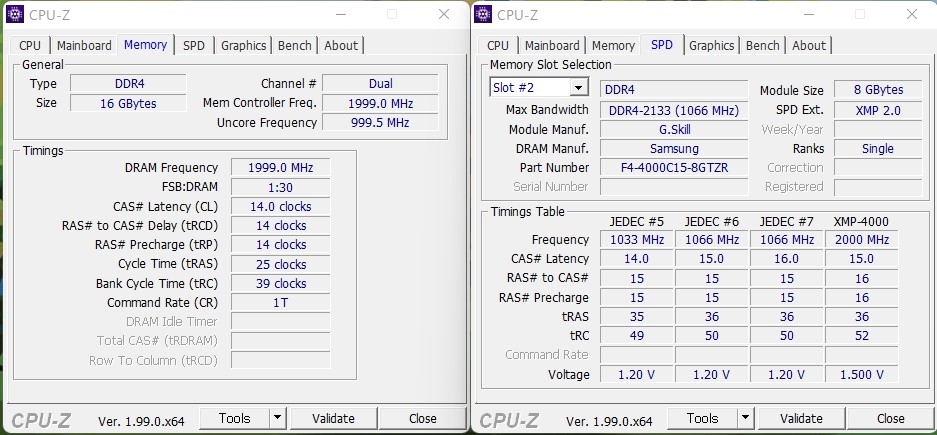Viewport: 937px width, 435px height.
Task: Switch to CPU tab in right window
Action: (498, 45)
